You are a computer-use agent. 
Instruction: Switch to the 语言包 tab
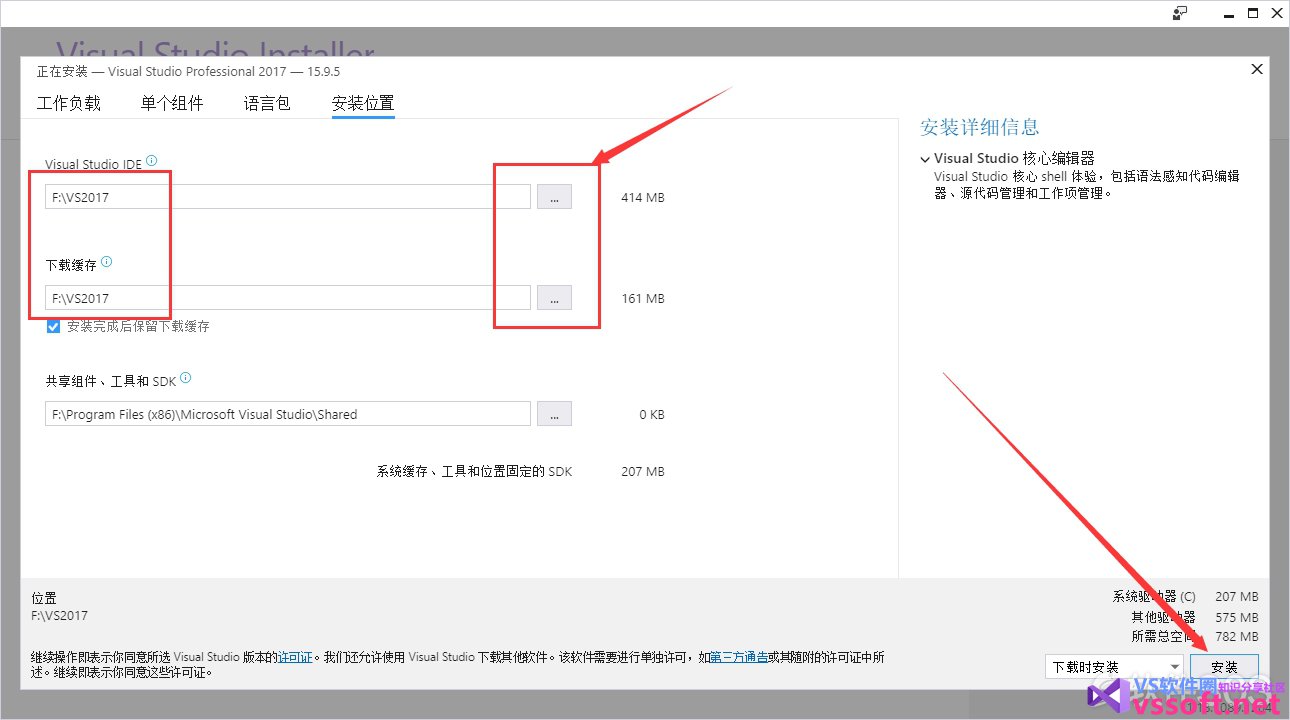click(267, 103)
